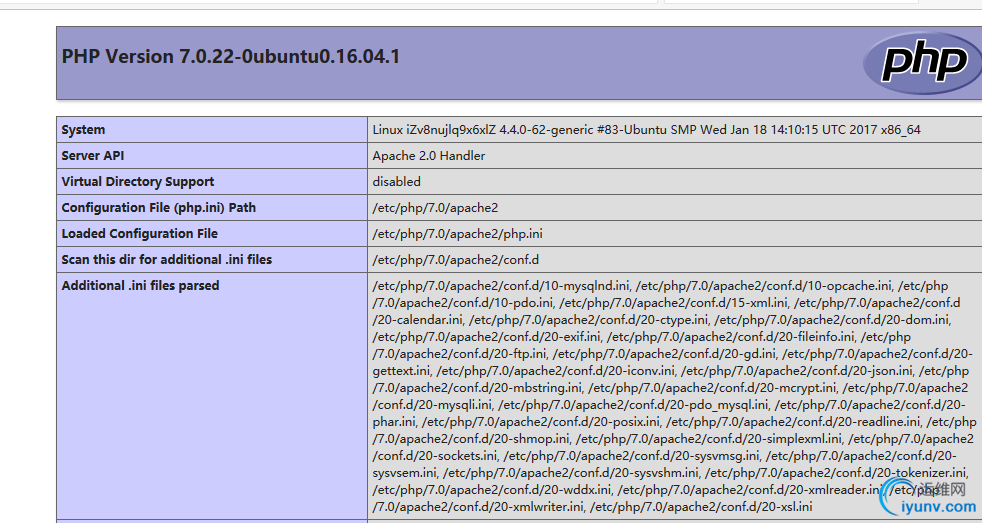
Task: Click the PHP logo in the header
Action: pyautogui.click(x=923, y=63)
